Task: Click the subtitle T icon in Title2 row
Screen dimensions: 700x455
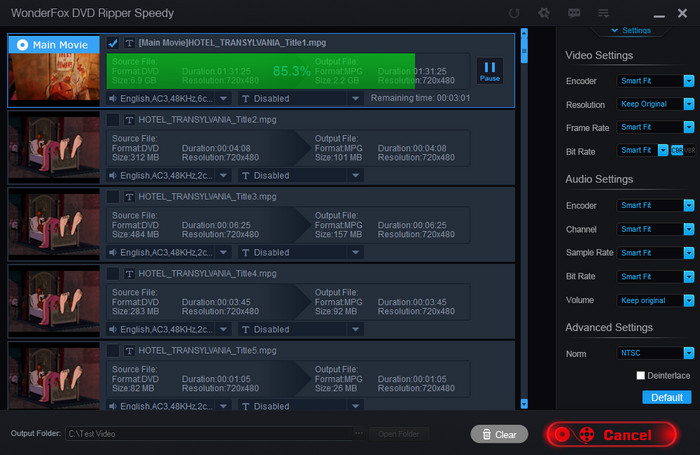Action: point(246,175)
